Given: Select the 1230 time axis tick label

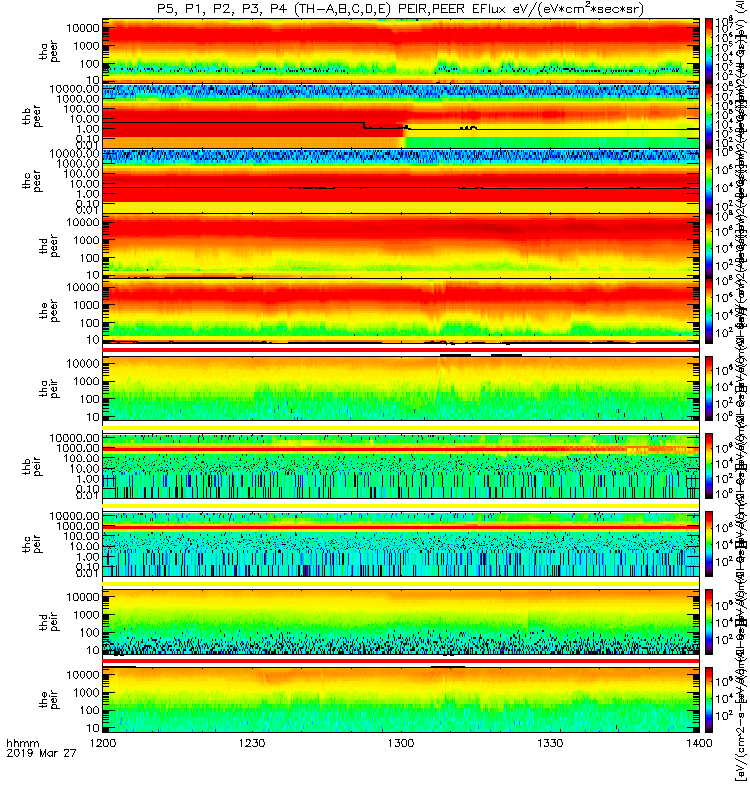Looking at the screenshot, I should 252,743.
